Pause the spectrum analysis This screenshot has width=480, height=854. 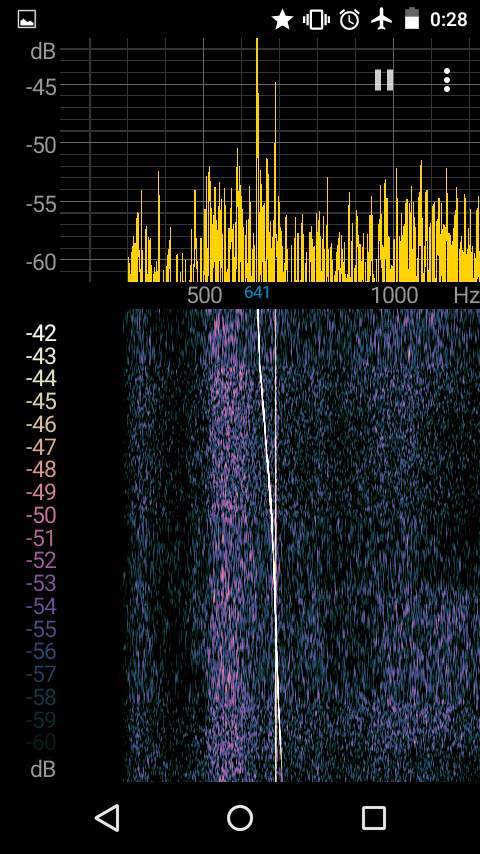pos(384,80)
